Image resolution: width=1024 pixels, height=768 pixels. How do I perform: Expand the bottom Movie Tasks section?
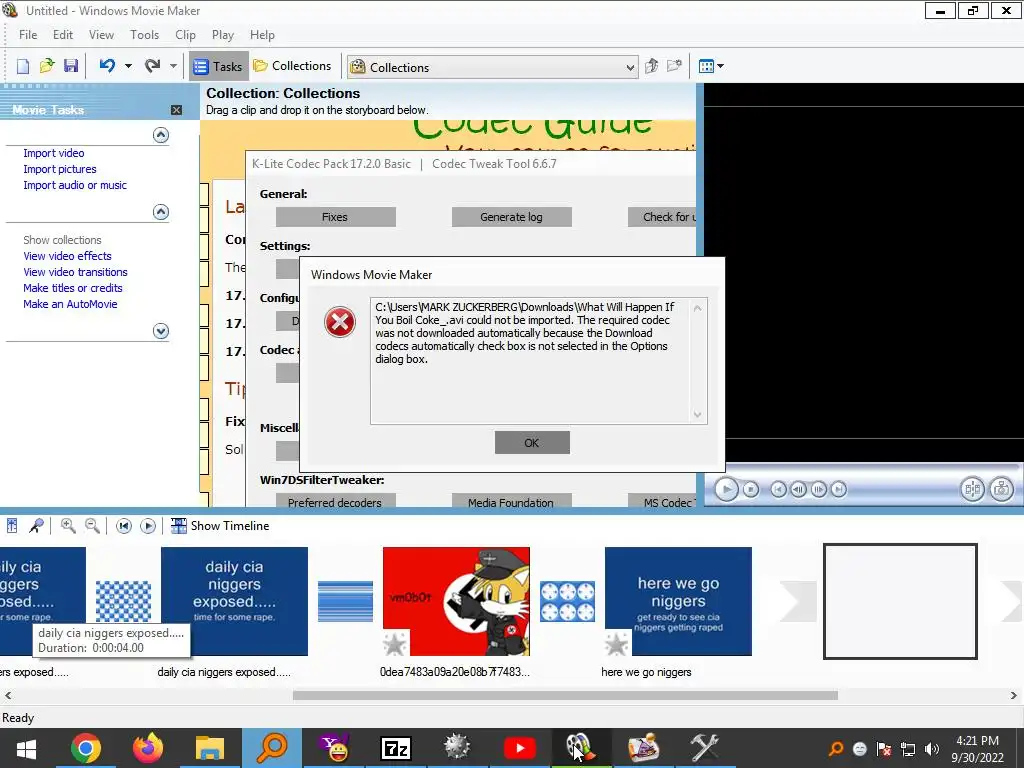[161, 331]
